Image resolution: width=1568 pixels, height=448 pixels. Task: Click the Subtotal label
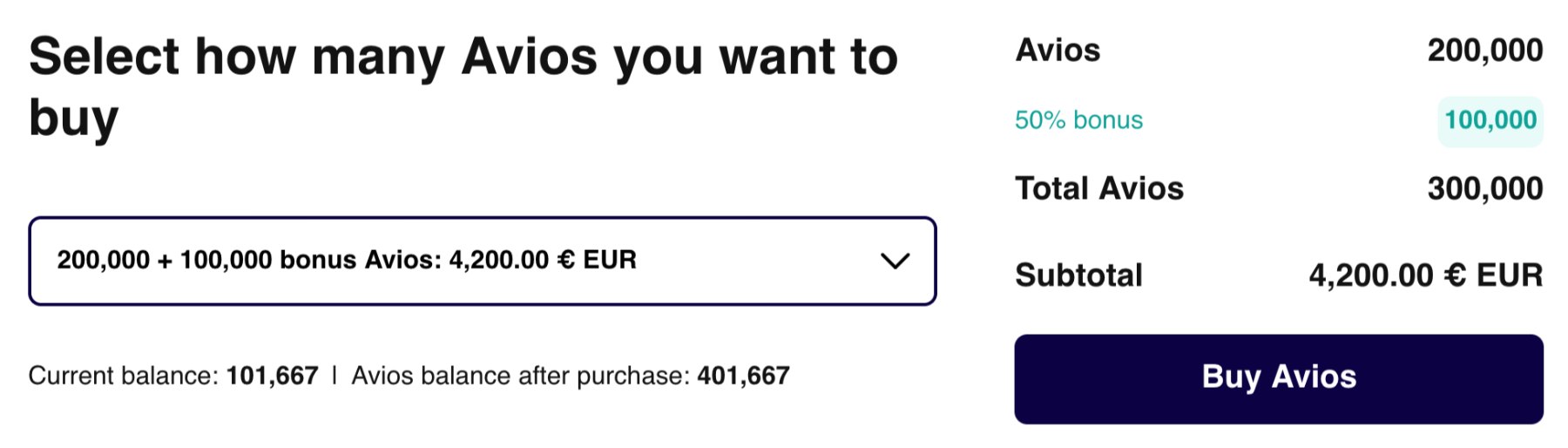pyautogui.click(x=1078, y=275)
